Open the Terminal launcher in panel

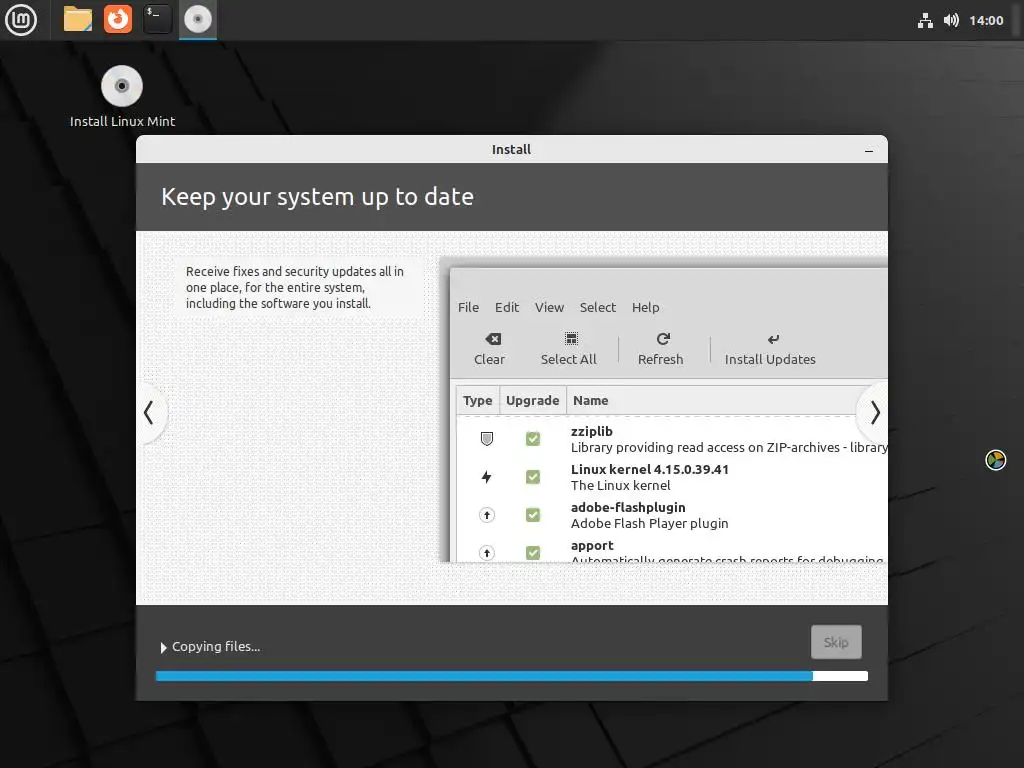[x=157, y=20]
